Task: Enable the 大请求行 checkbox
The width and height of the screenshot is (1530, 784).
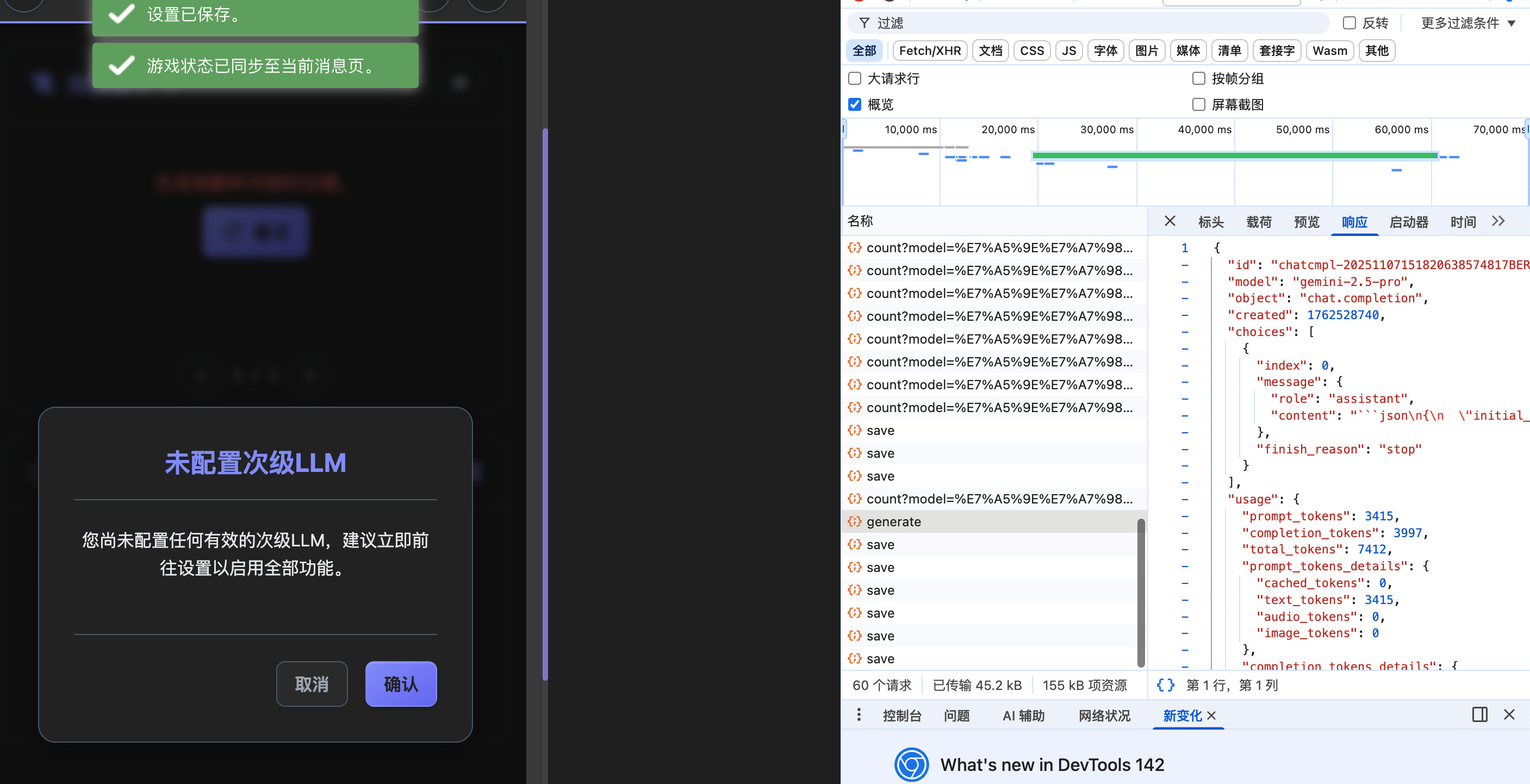Action: (x=855, y=78)
